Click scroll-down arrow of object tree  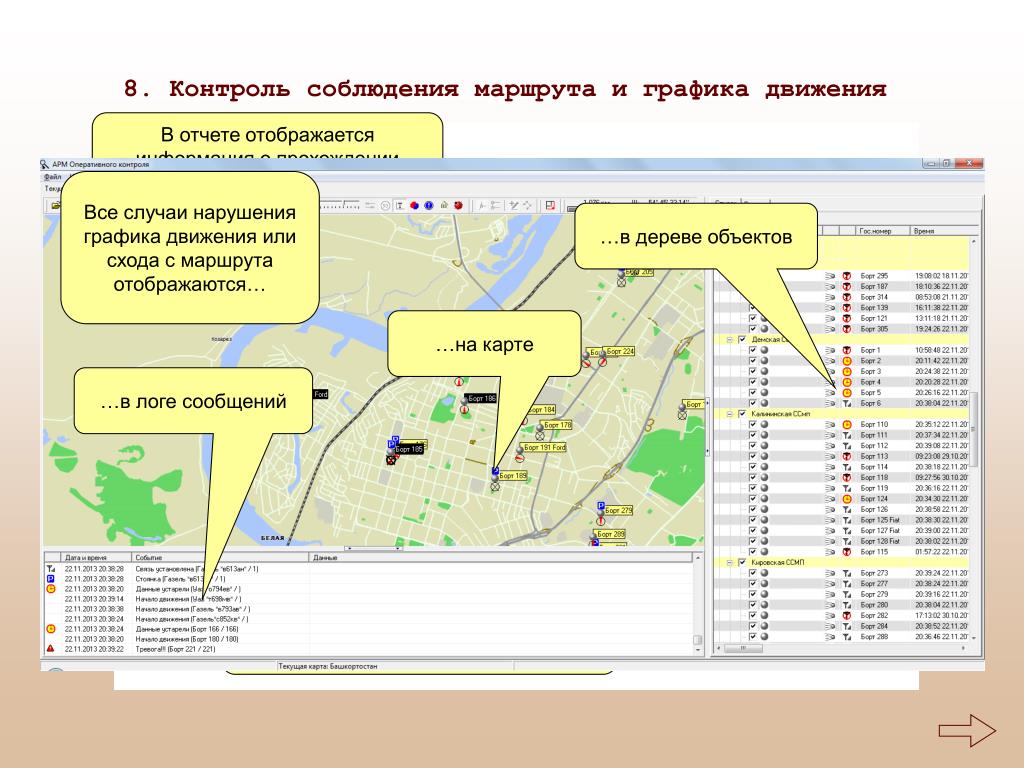click(973, 637)
